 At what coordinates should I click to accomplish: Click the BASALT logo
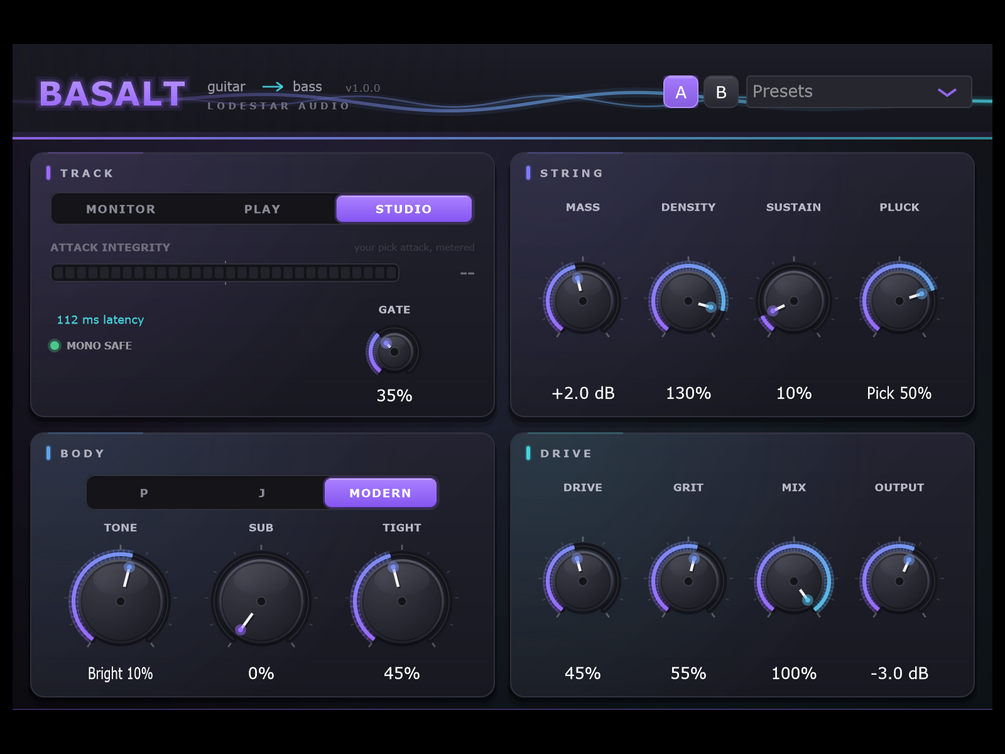[112, 94]
